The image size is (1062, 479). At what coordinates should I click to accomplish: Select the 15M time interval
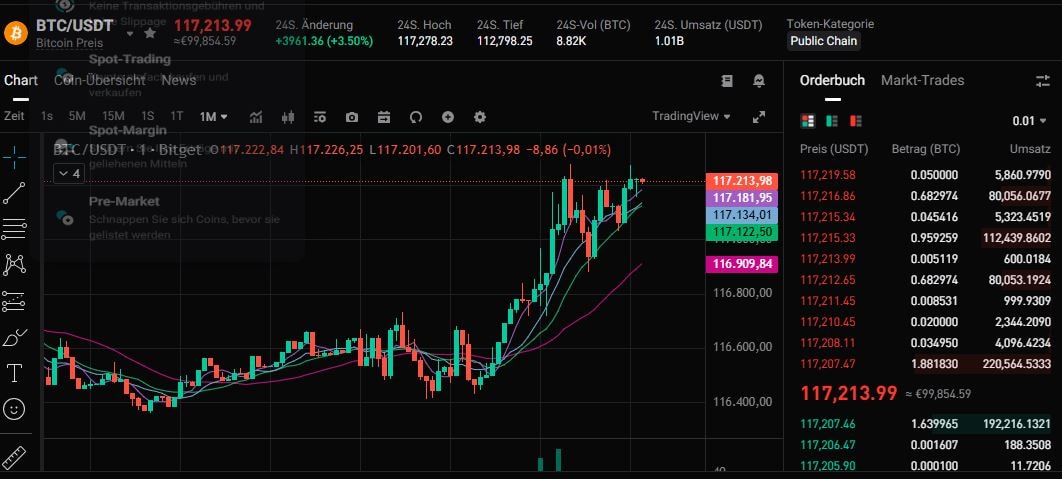113,117
